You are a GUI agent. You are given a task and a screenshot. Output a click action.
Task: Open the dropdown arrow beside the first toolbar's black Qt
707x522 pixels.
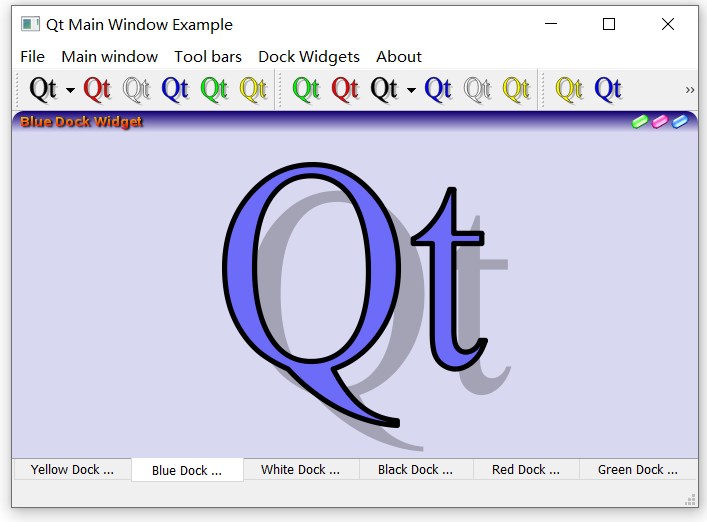[x=70, y=90]
